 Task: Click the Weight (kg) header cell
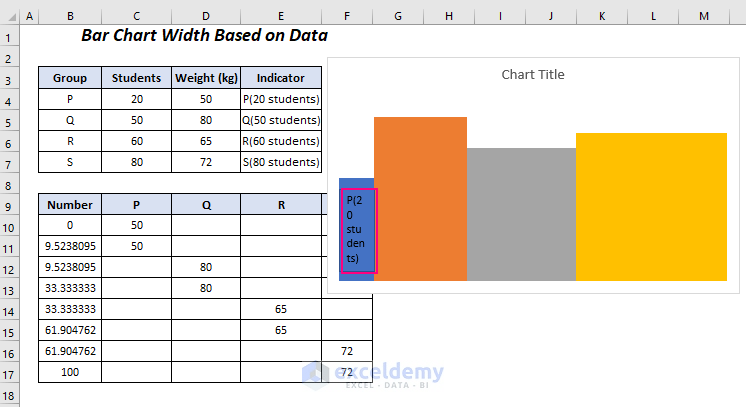(x=206, y=78)
